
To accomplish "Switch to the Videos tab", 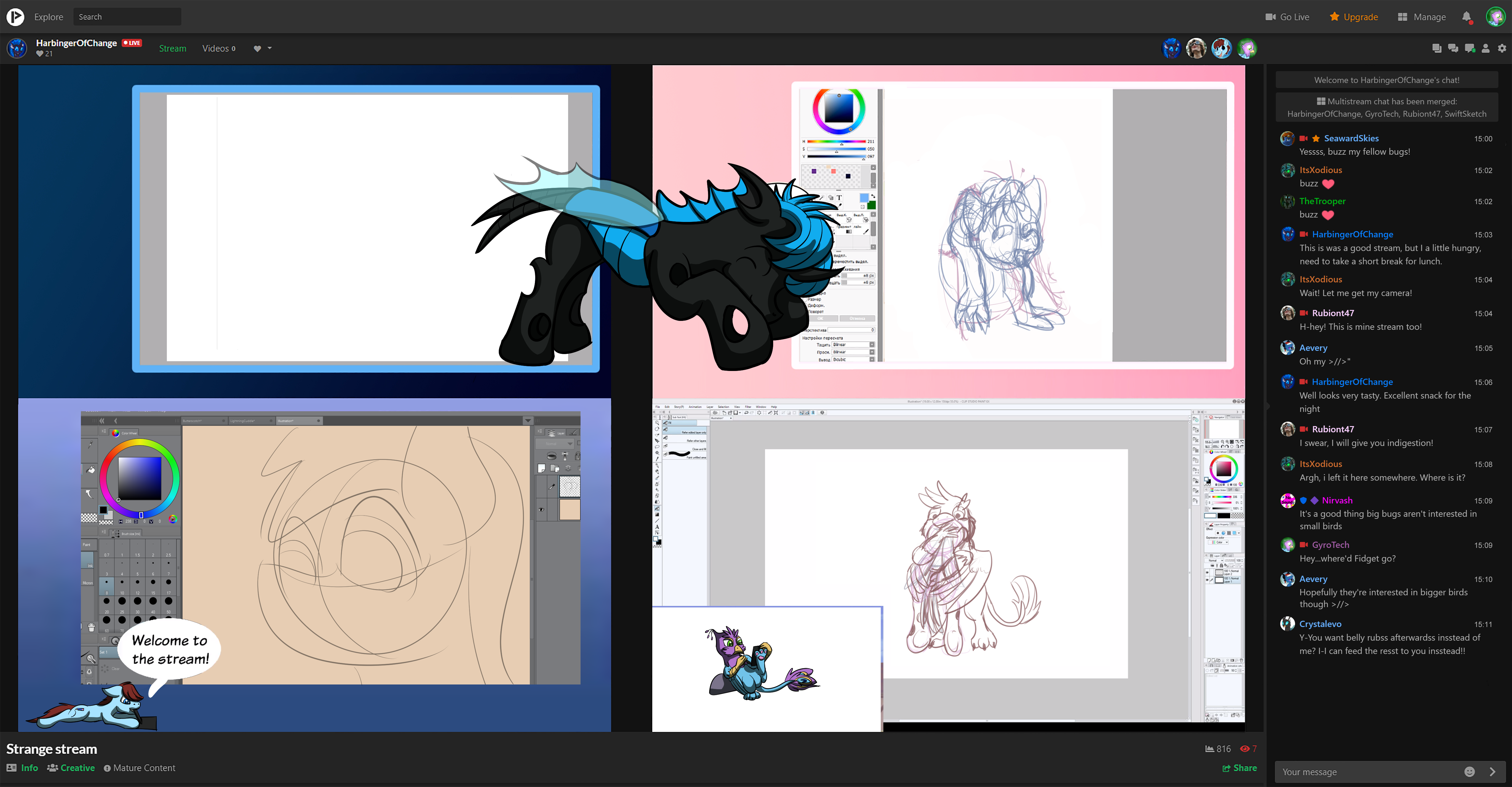I will point(218,48).
